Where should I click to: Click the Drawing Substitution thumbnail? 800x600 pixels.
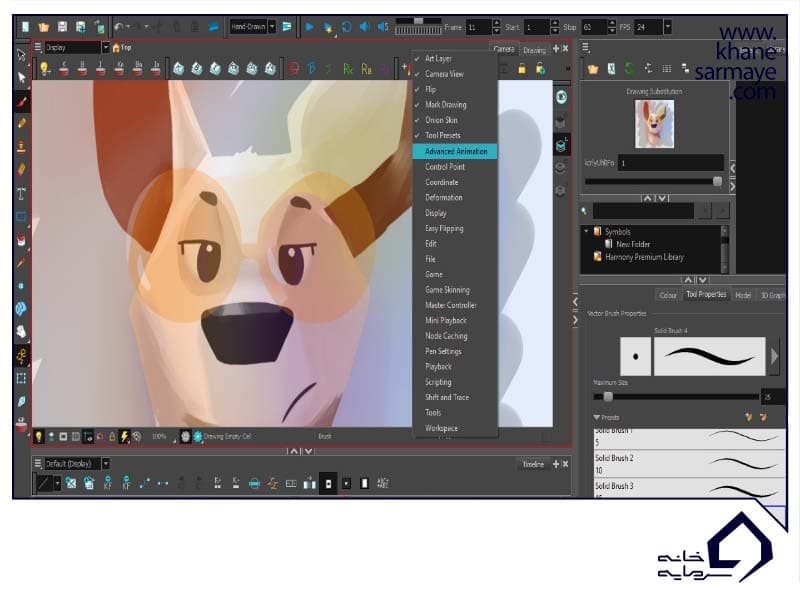pyautogui.click(x=654, y=123)
